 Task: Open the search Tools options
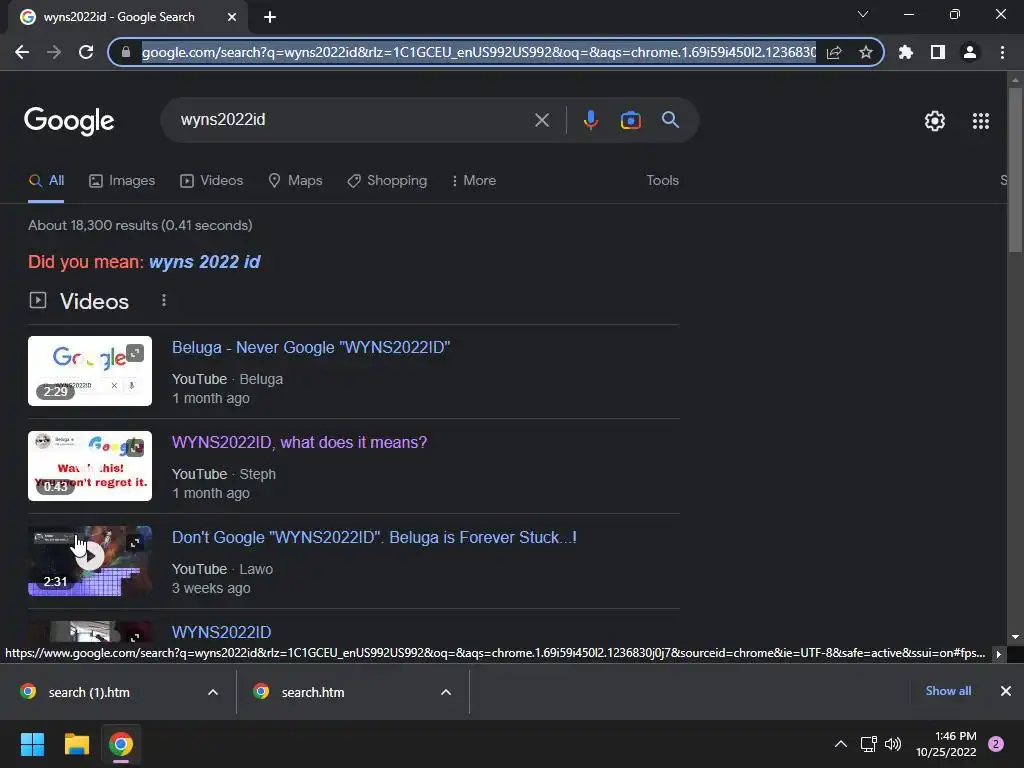(662, 181)
